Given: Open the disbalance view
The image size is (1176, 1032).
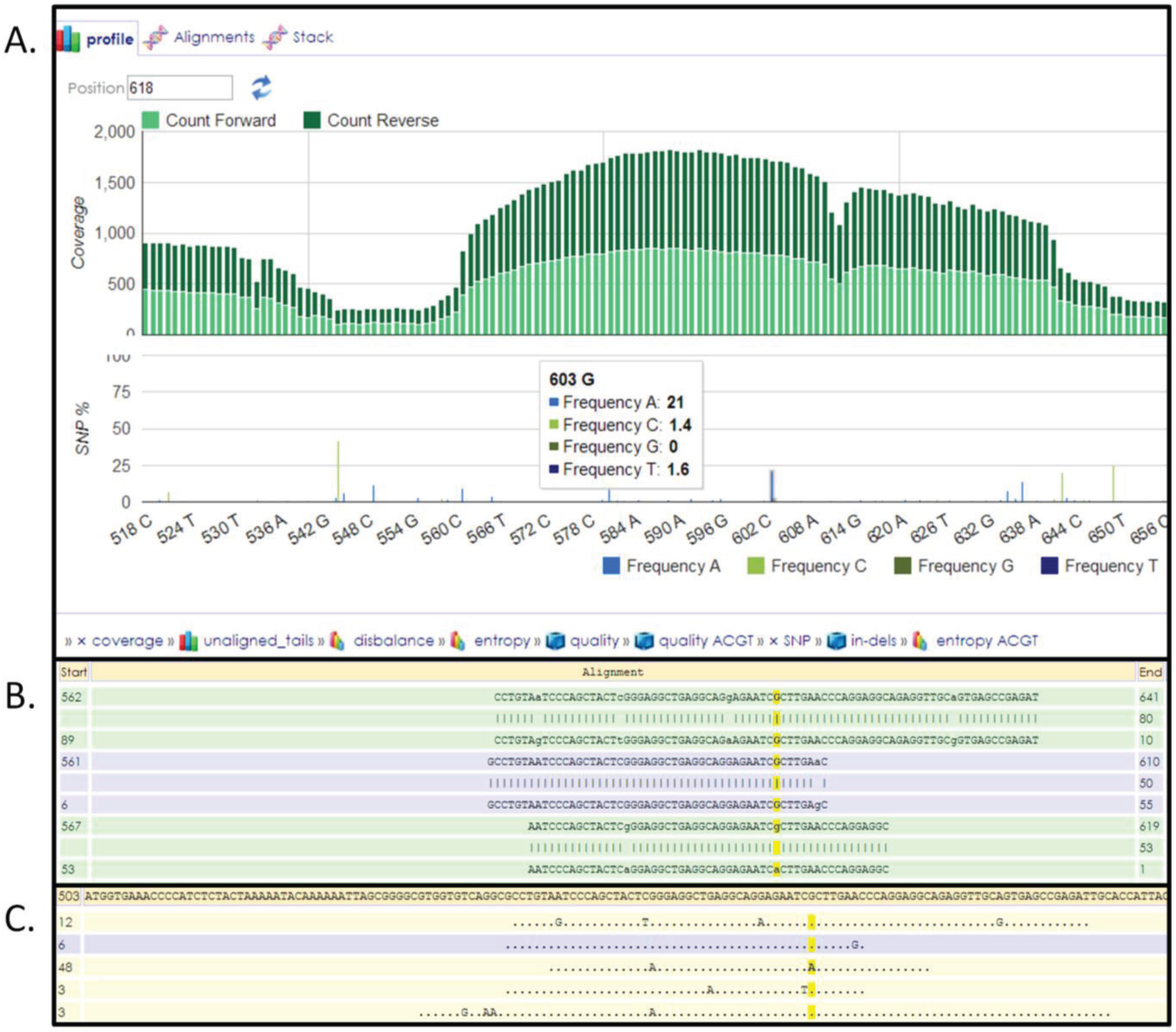Looking at the screenshot, I should point(393,641).
